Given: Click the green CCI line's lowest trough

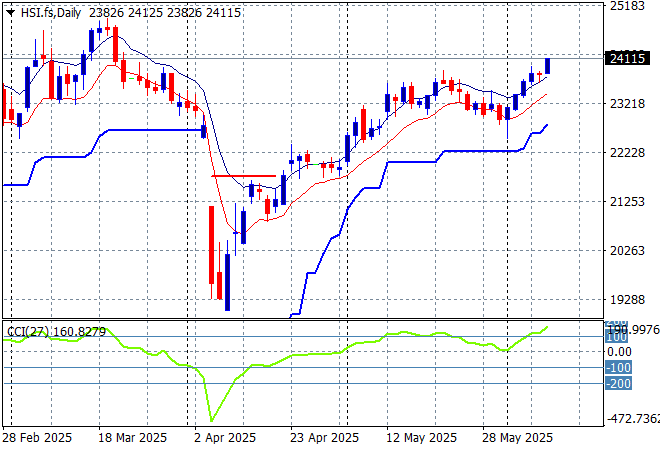Looking at the screenshot, I should tap(211, 420).
